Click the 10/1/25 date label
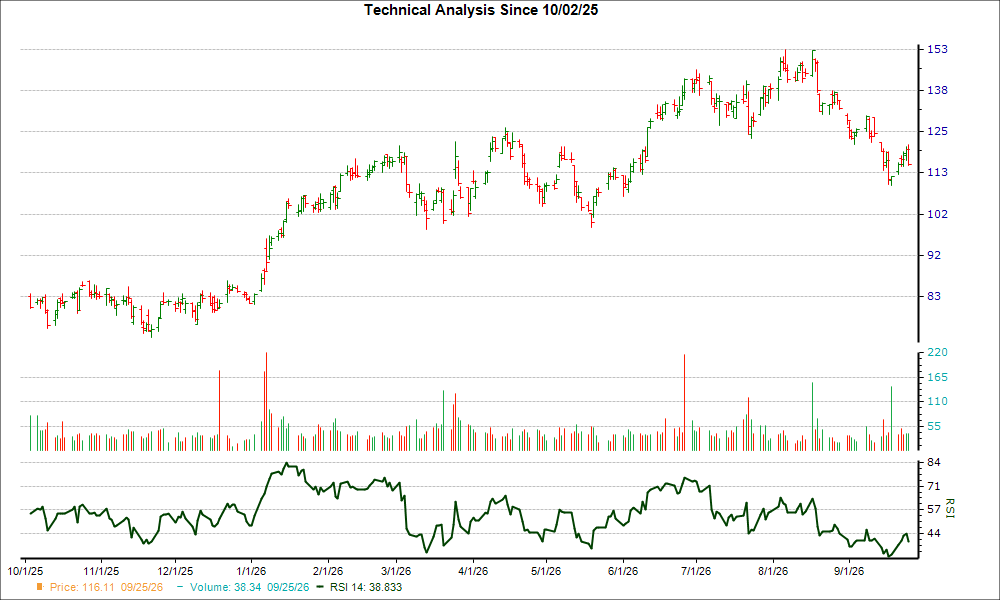The image size is (1000, 600). [25, 571]
